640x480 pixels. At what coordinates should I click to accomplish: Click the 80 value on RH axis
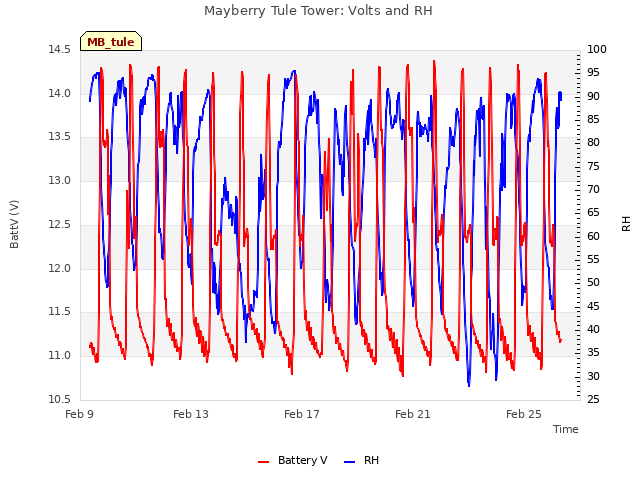[x=593, y=142]
